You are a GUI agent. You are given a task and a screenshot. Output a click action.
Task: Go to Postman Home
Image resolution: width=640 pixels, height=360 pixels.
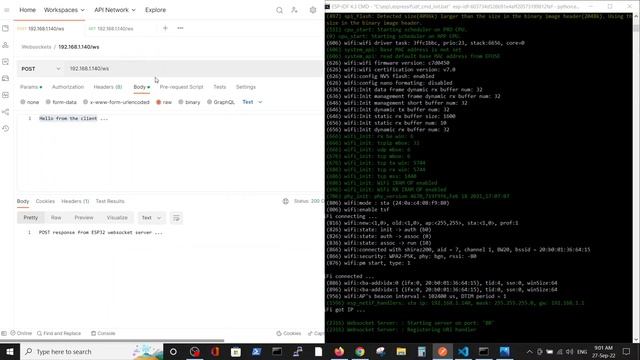click(x=27, y=10)
